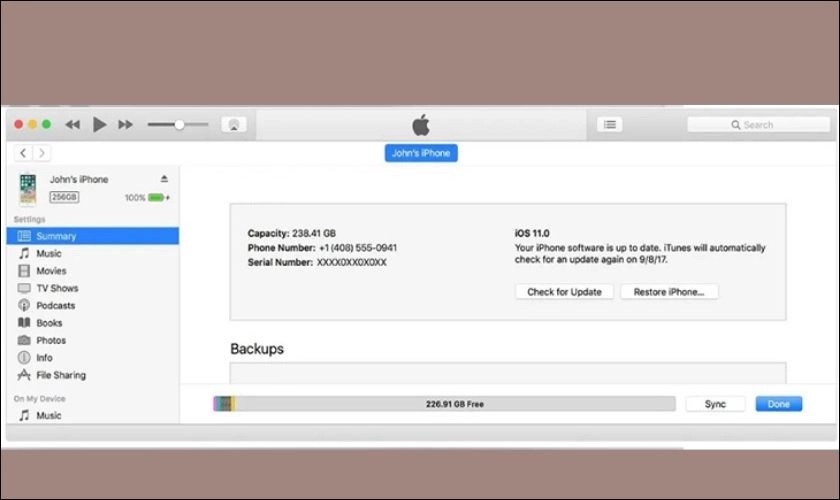Image resolution: width=840 pixels, height=500 pixels.
Task: Click the Photos camera icon
Action: pos(24,340)
